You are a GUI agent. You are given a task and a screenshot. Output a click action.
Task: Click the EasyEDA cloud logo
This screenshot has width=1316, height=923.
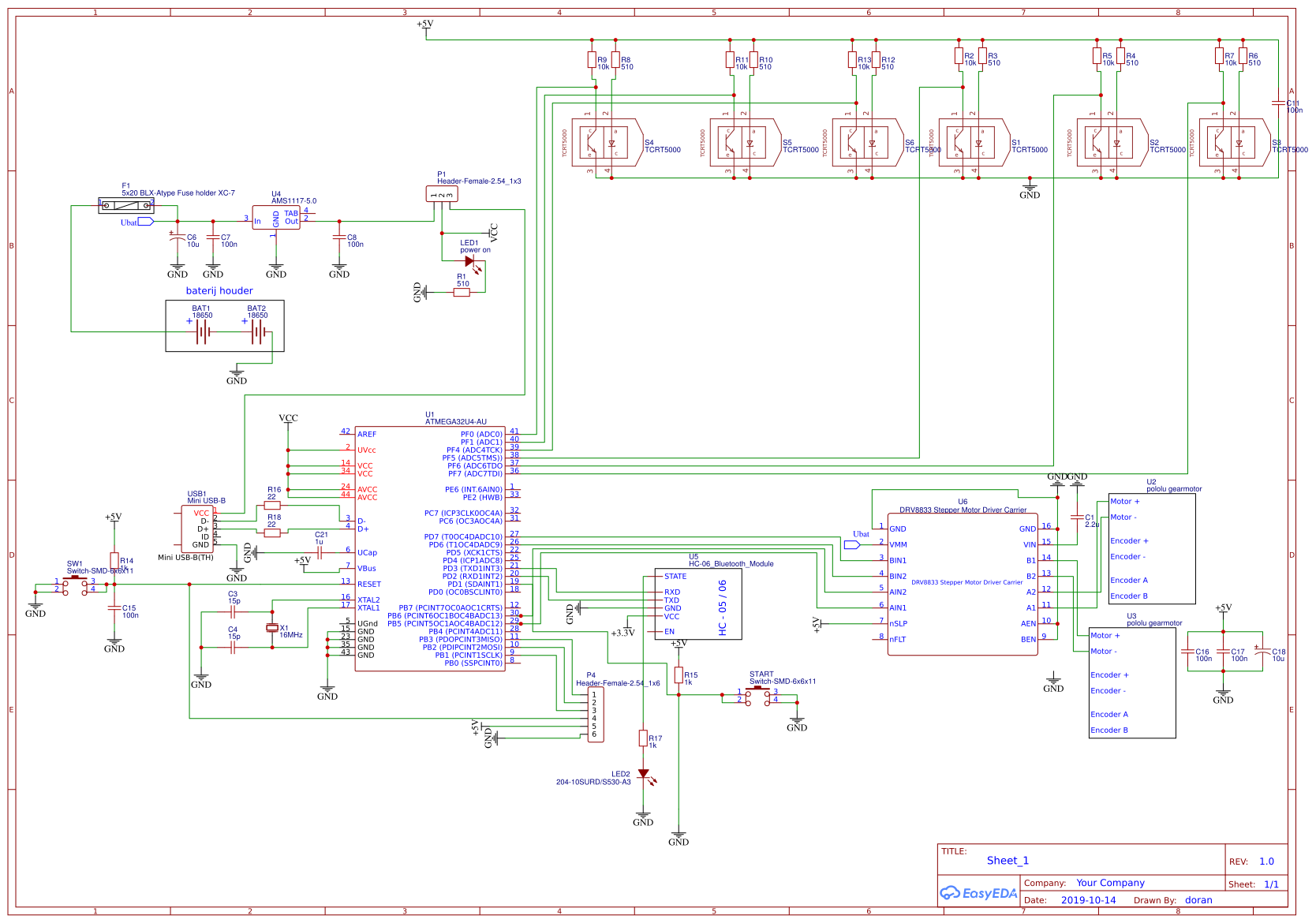[x=970, y=894]
